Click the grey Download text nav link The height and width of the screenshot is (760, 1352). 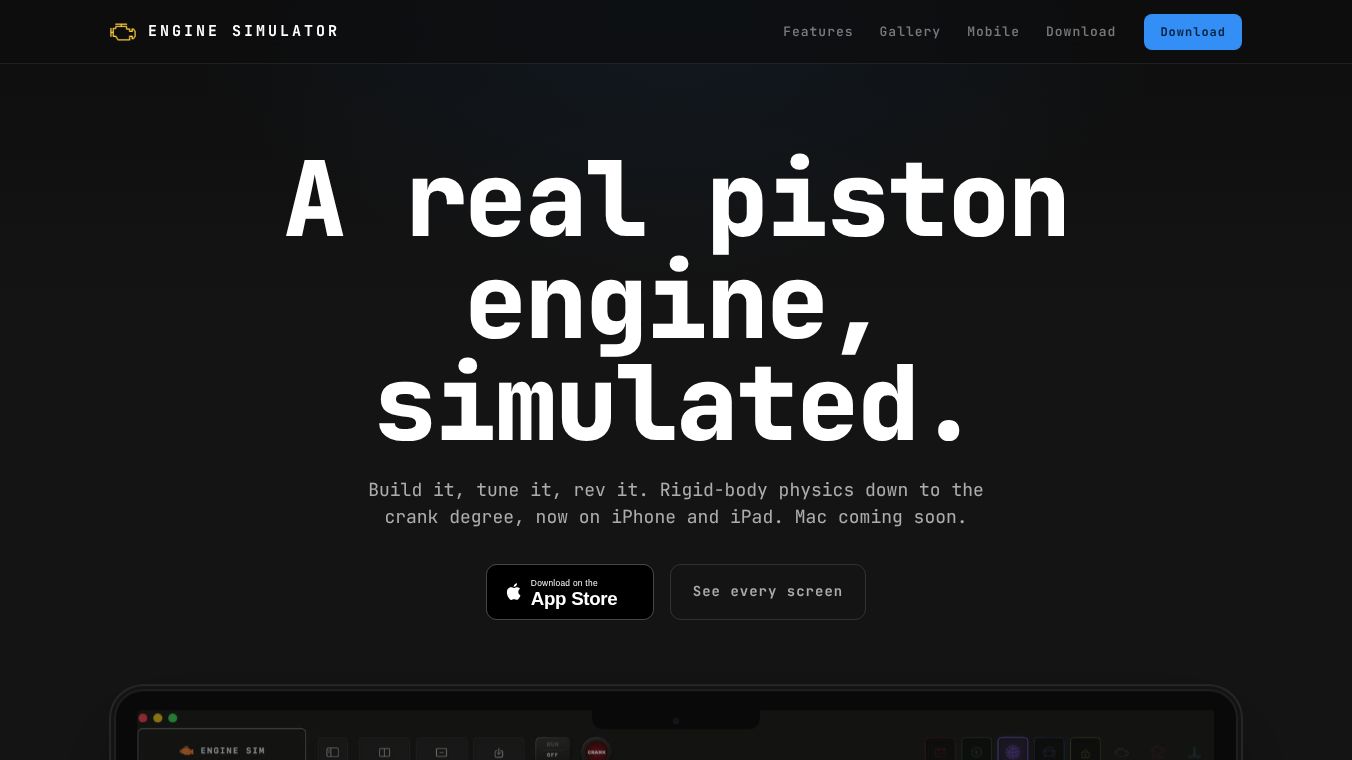pos(1081,32)
